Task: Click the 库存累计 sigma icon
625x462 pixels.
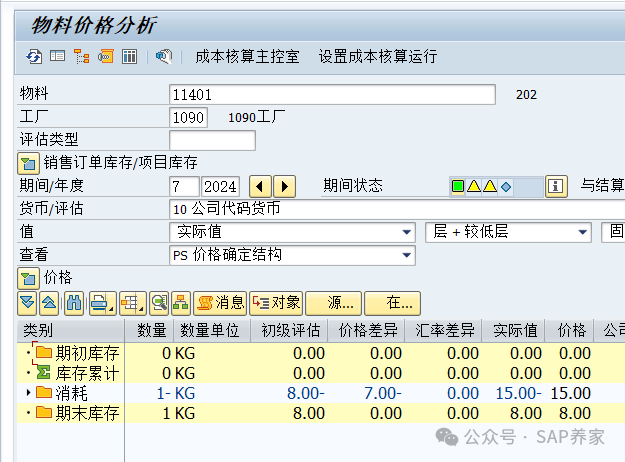Action: [43, 372]
